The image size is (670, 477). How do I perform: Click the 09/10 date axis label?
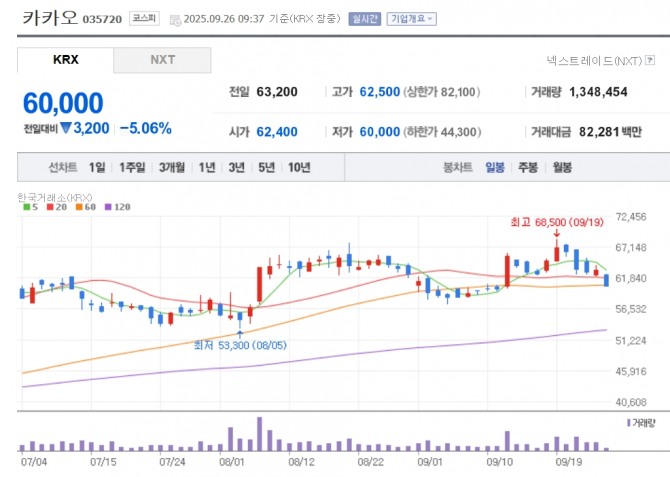(499, 462)
